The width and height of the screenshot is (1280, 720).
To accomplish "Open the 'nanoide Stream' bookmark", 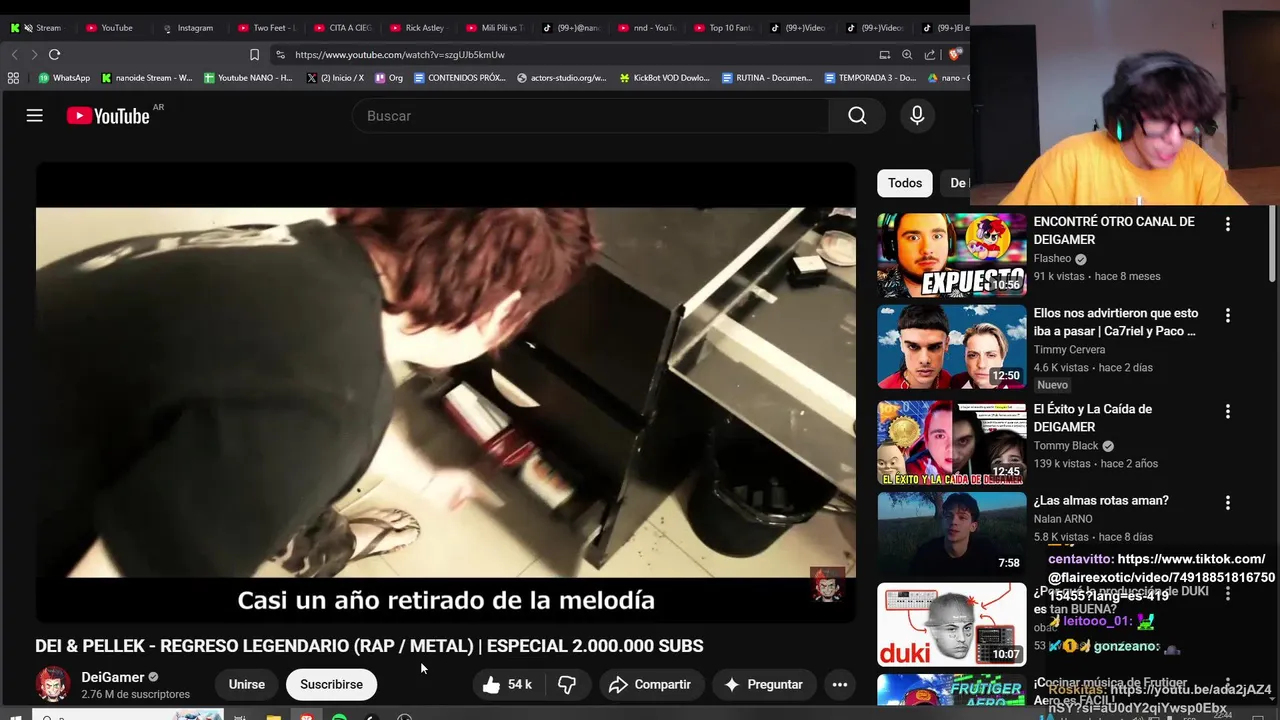I will click(x=146, y=78).
